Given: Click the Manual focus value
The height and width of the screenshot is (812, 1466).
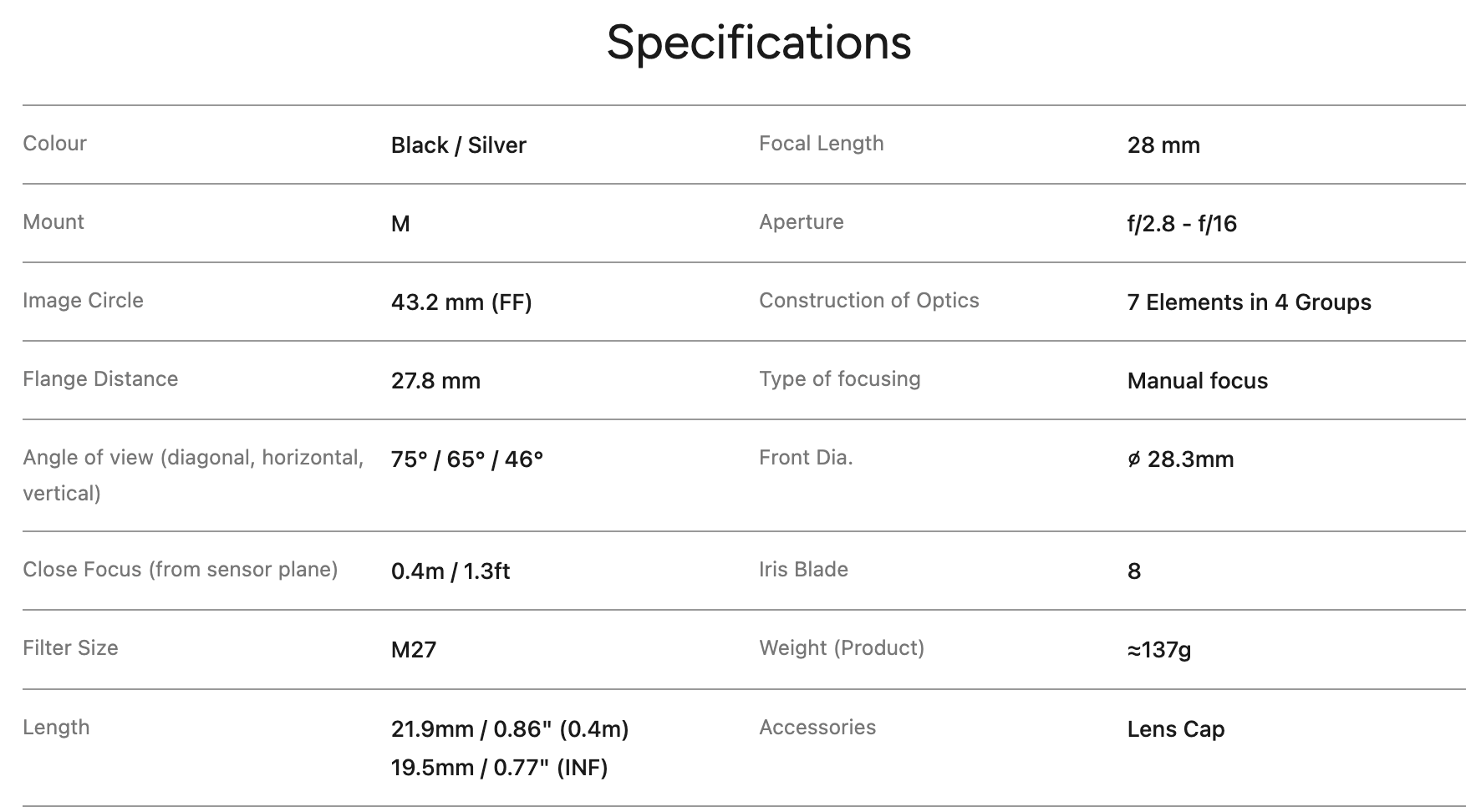Looking at the screenshot, I should 1197,381.
